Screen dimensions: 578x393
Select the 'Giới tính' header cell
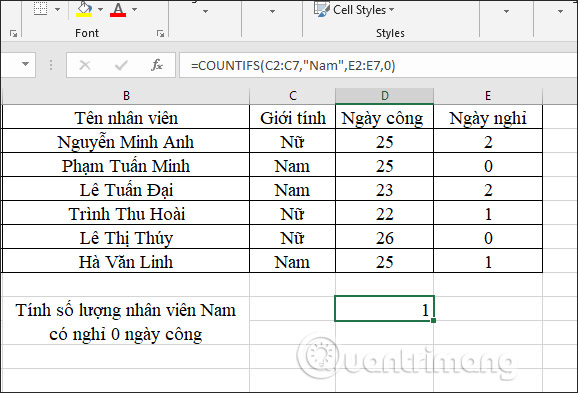point(293,118)
